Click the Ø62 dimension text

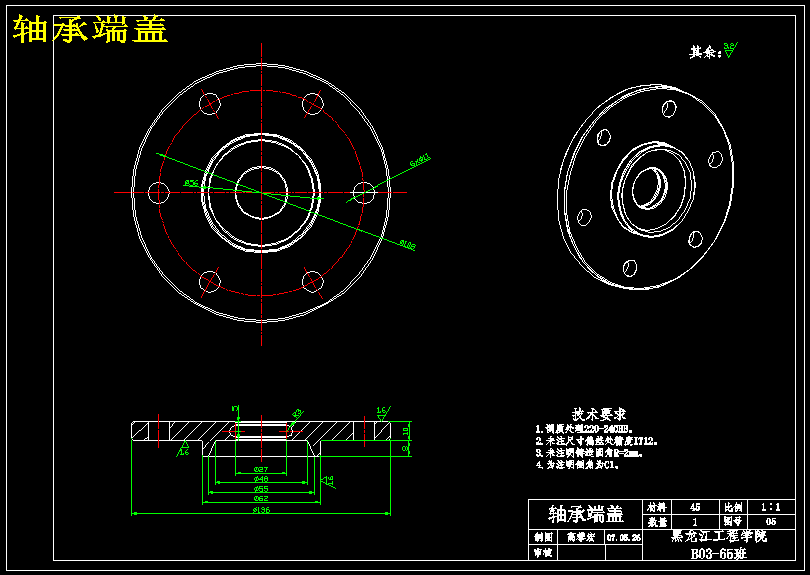261,499
